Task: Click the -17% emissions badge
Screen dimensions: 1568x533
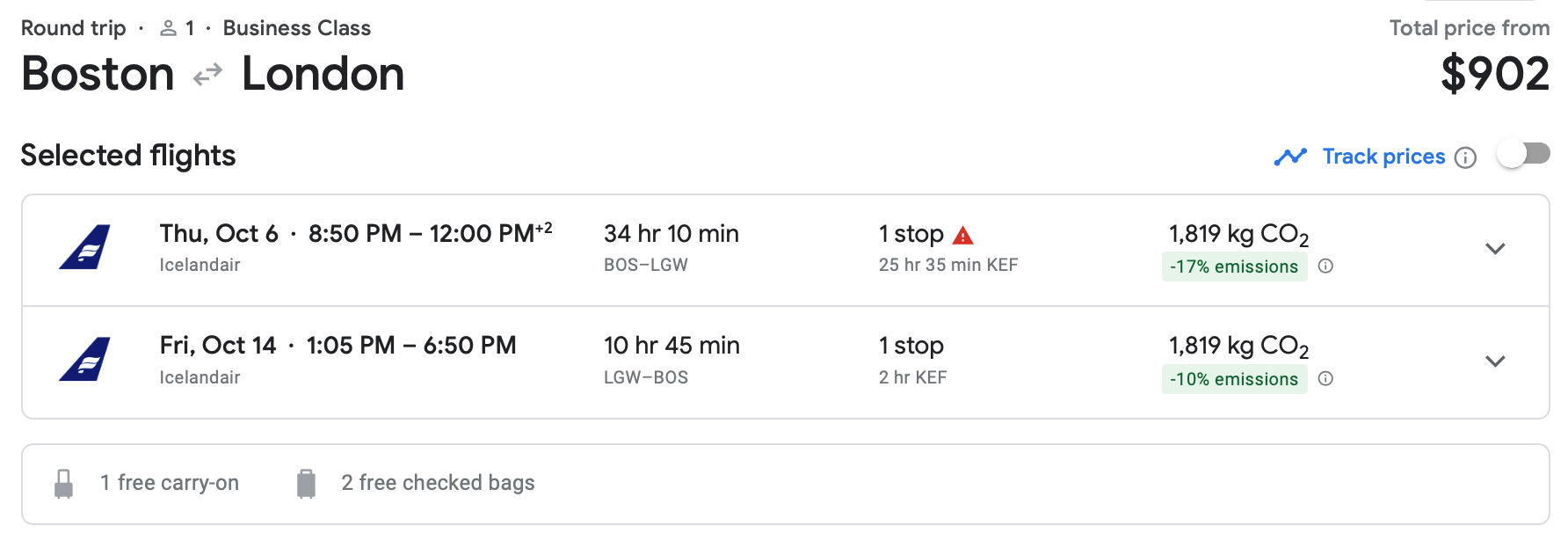Action: pos(1233,266)
